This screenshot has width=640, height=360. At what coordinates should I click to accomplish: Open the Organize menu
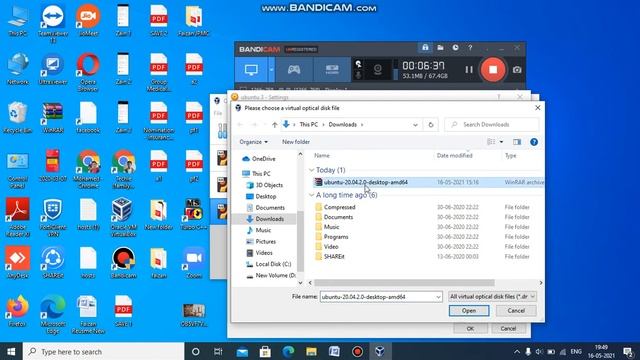pos(253,142)
